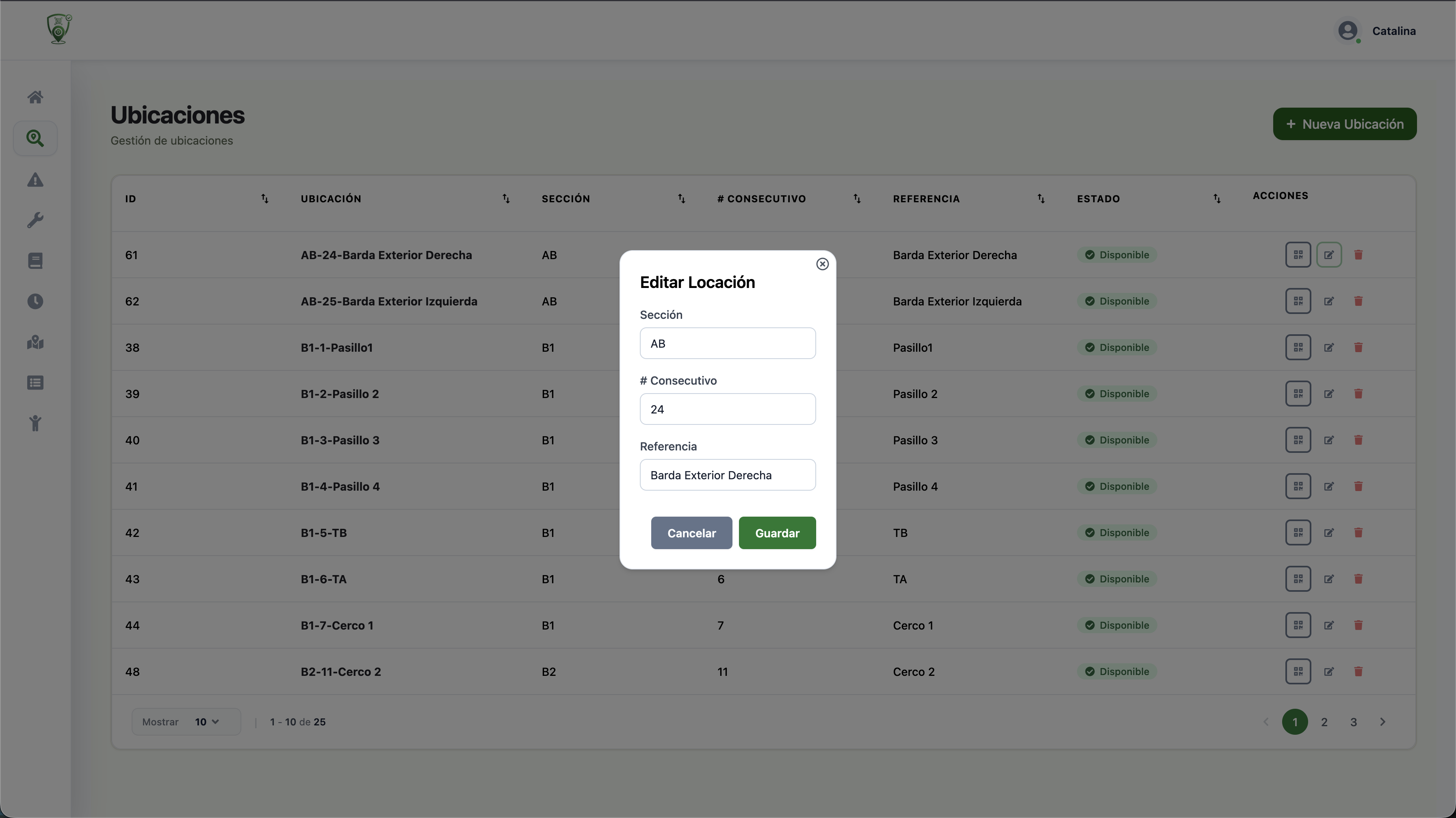Open the wrench maintenance sidebar icon

[x=35, y=220]
